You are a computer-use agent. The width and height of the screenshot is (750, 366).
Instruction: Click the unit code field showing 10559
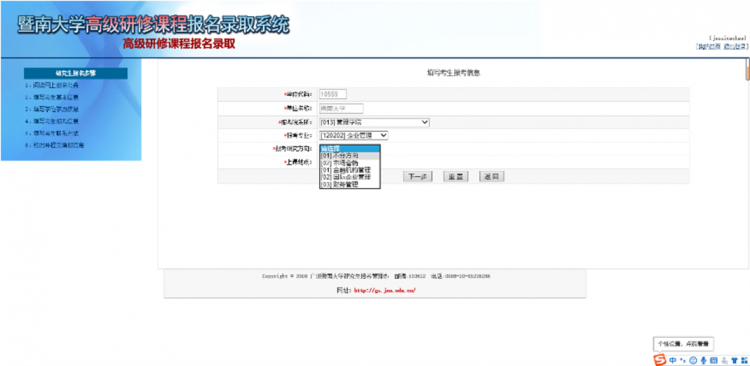coord(332,94)
